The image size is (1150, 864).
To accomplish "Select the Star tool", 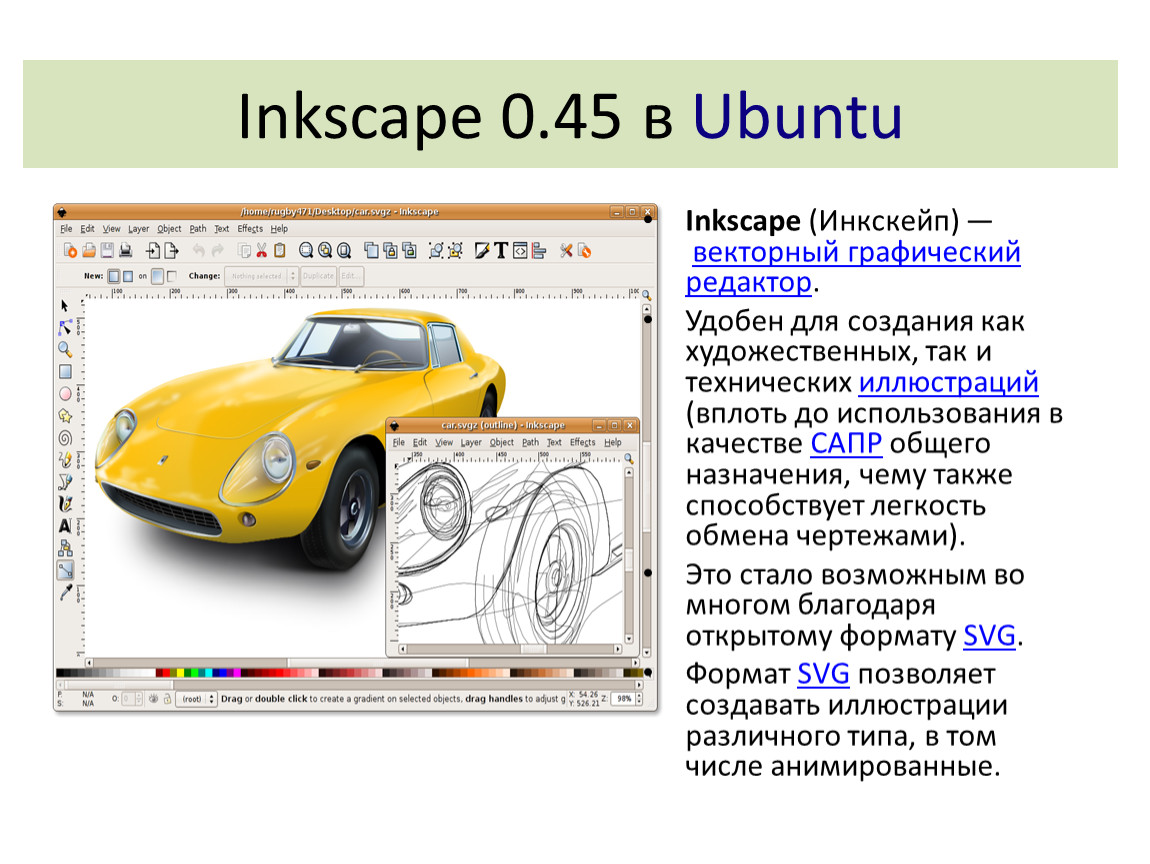I will click(x=65, y=416).
